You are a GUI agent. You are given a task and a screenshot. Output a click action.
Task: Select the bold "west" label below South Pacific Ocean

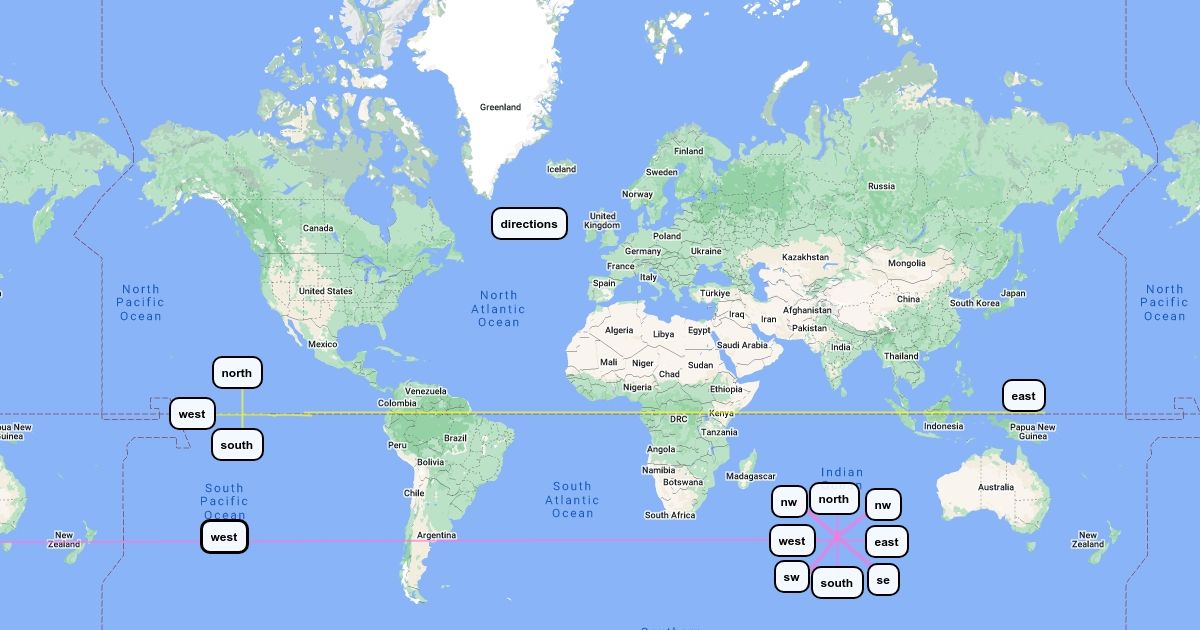coord(224,537)
